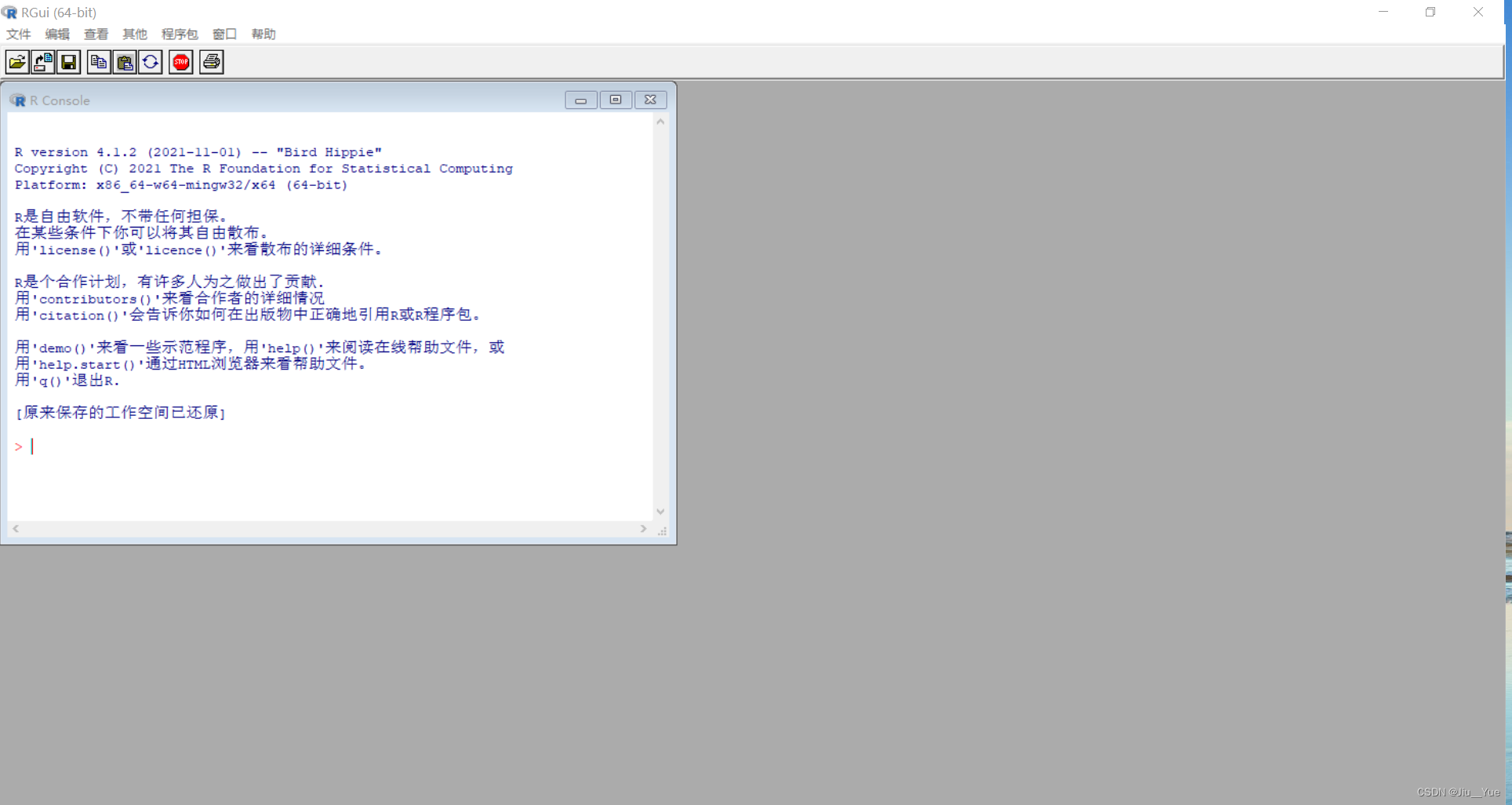
Task: Click the Copy and paste toolbar icon
Action: 151,62
